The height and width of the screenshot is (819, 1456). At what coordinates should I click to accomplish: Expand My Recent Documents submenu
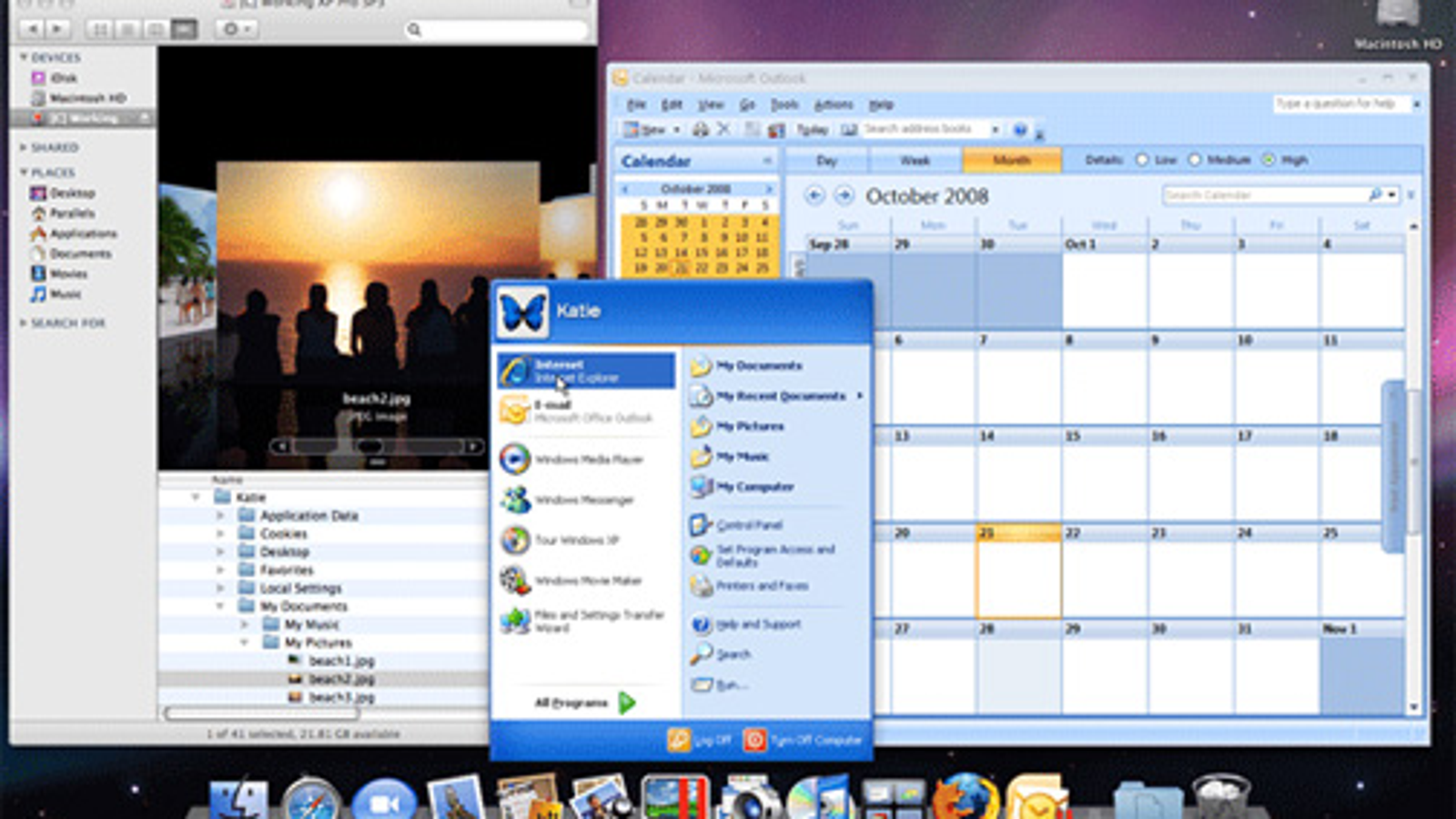859,396
